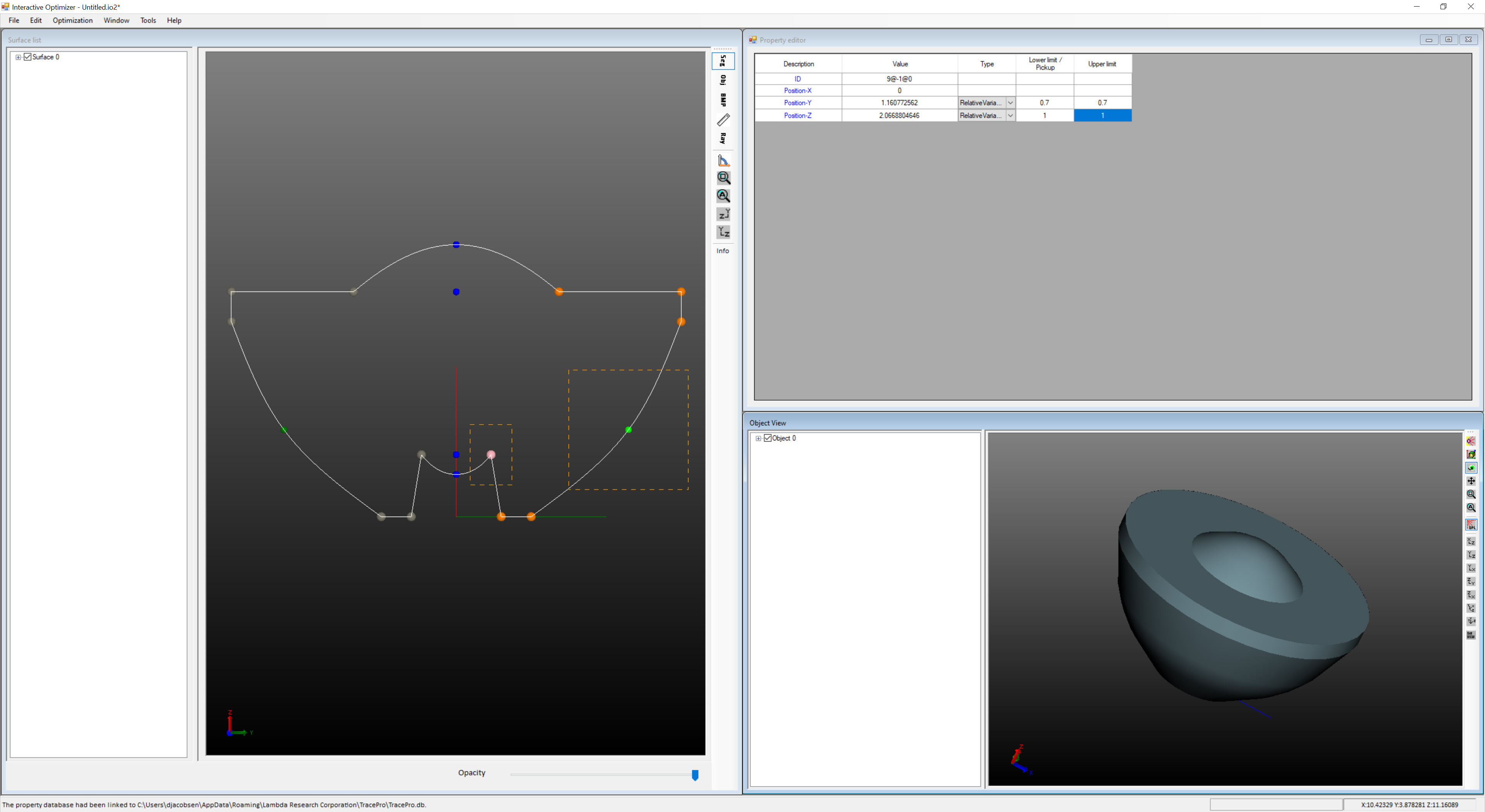Expand the Object 0 tree node
This screenshot has height=812, width=1485.
[x=759, y=438]
